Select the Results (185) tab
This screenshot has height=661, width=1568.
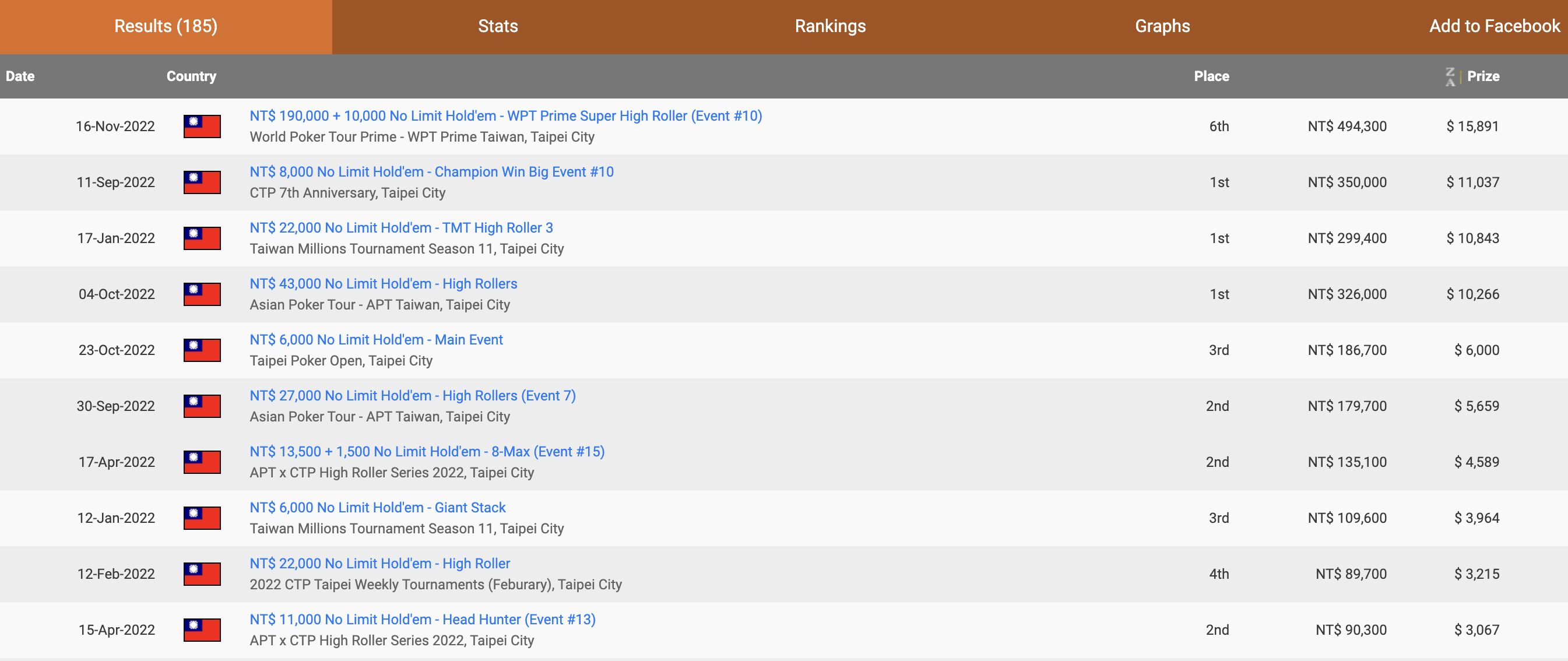coord(166,26)
